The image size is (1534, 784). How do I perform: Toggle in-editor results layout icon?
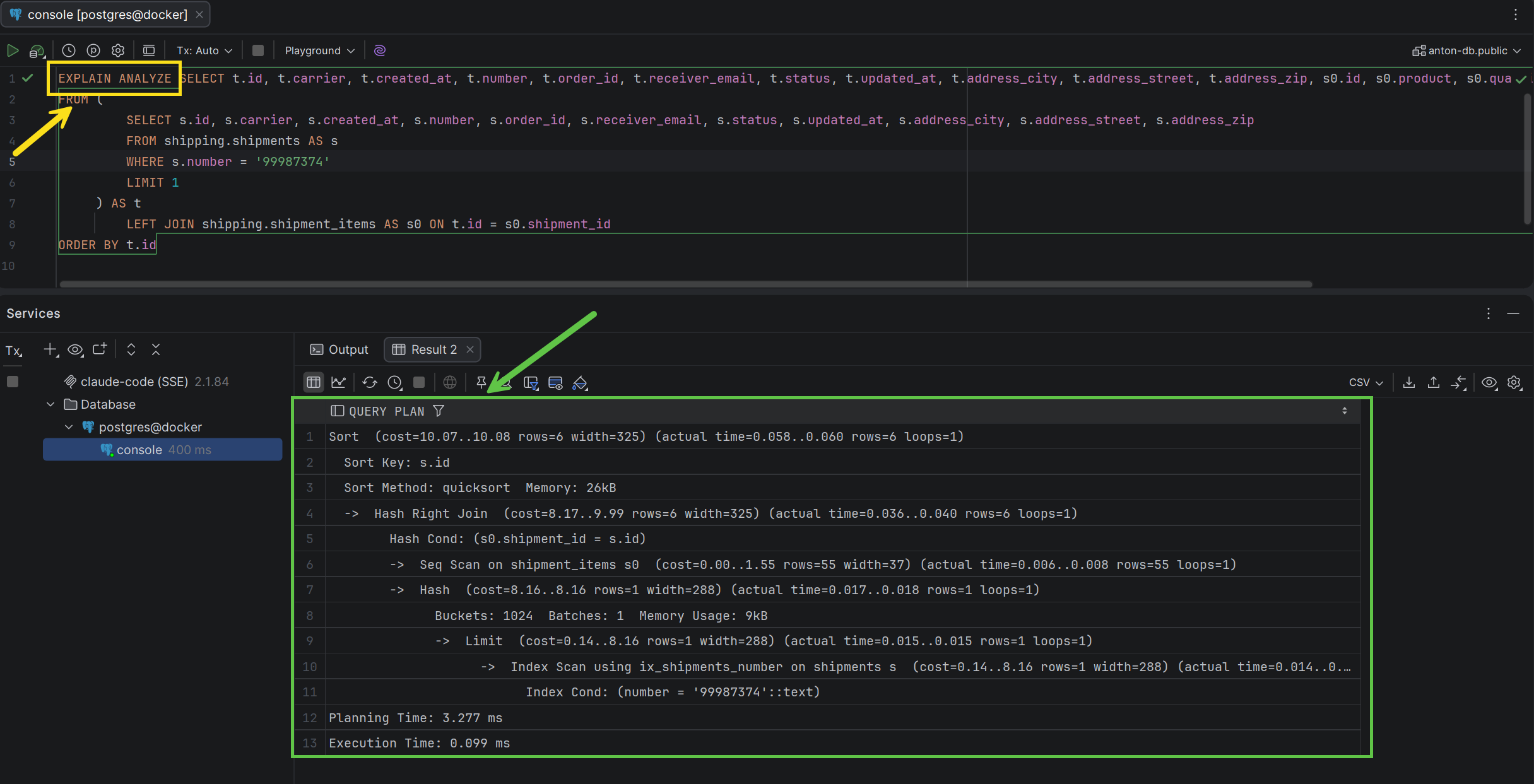(149, 50)
